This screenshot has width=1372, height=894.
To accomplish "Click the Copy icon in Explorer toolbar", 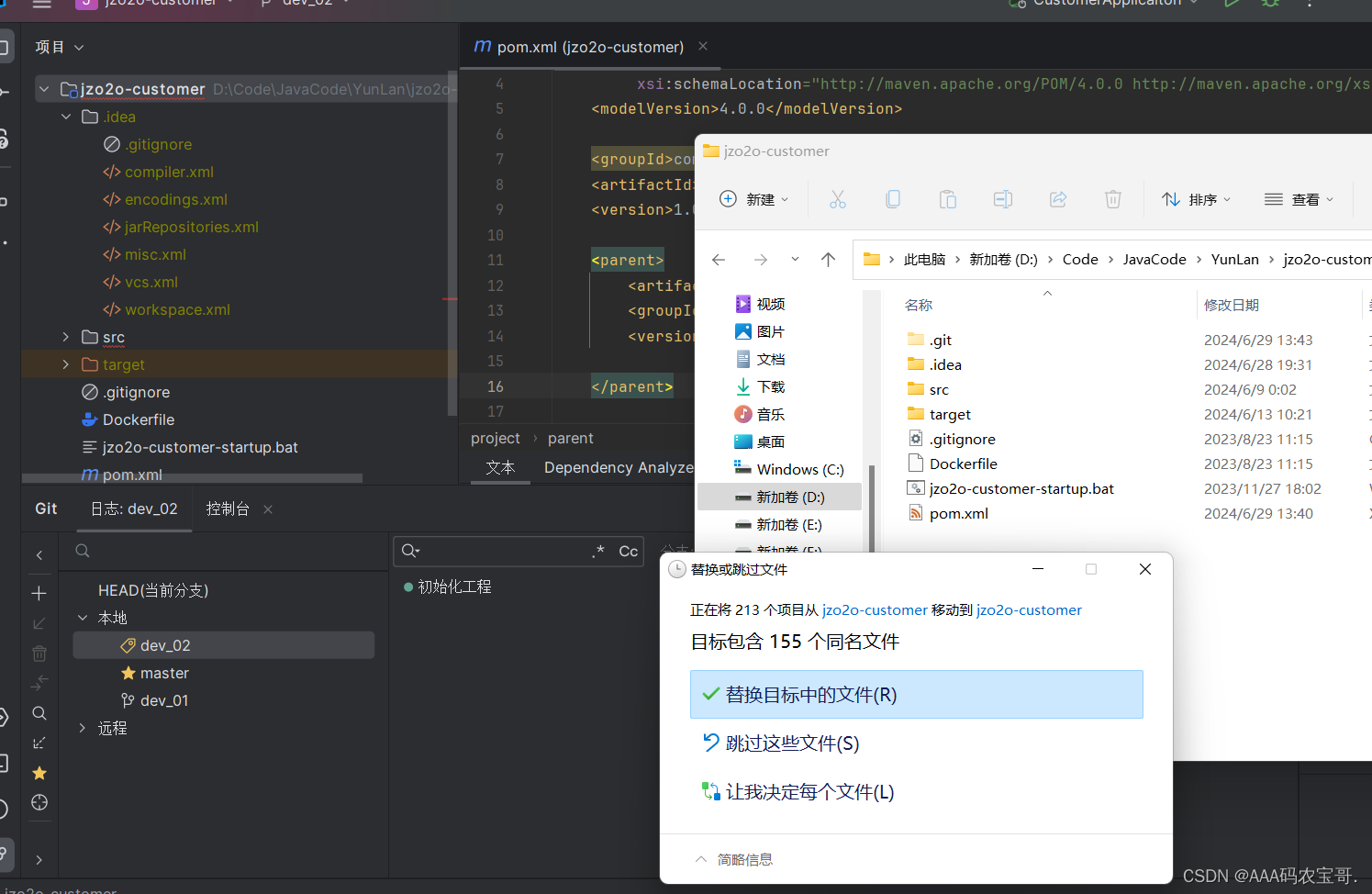I will pyautogui.click(x=892, y=199).
